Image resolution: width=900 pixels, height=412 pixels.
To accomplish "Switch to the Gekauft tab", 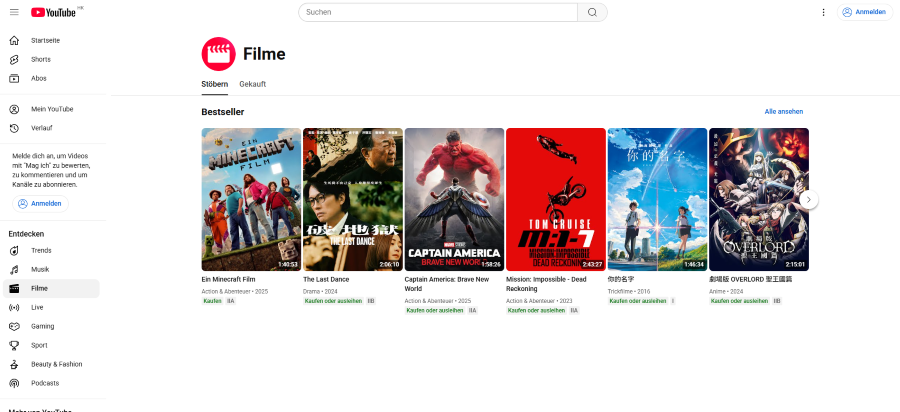I will (253, 84).
